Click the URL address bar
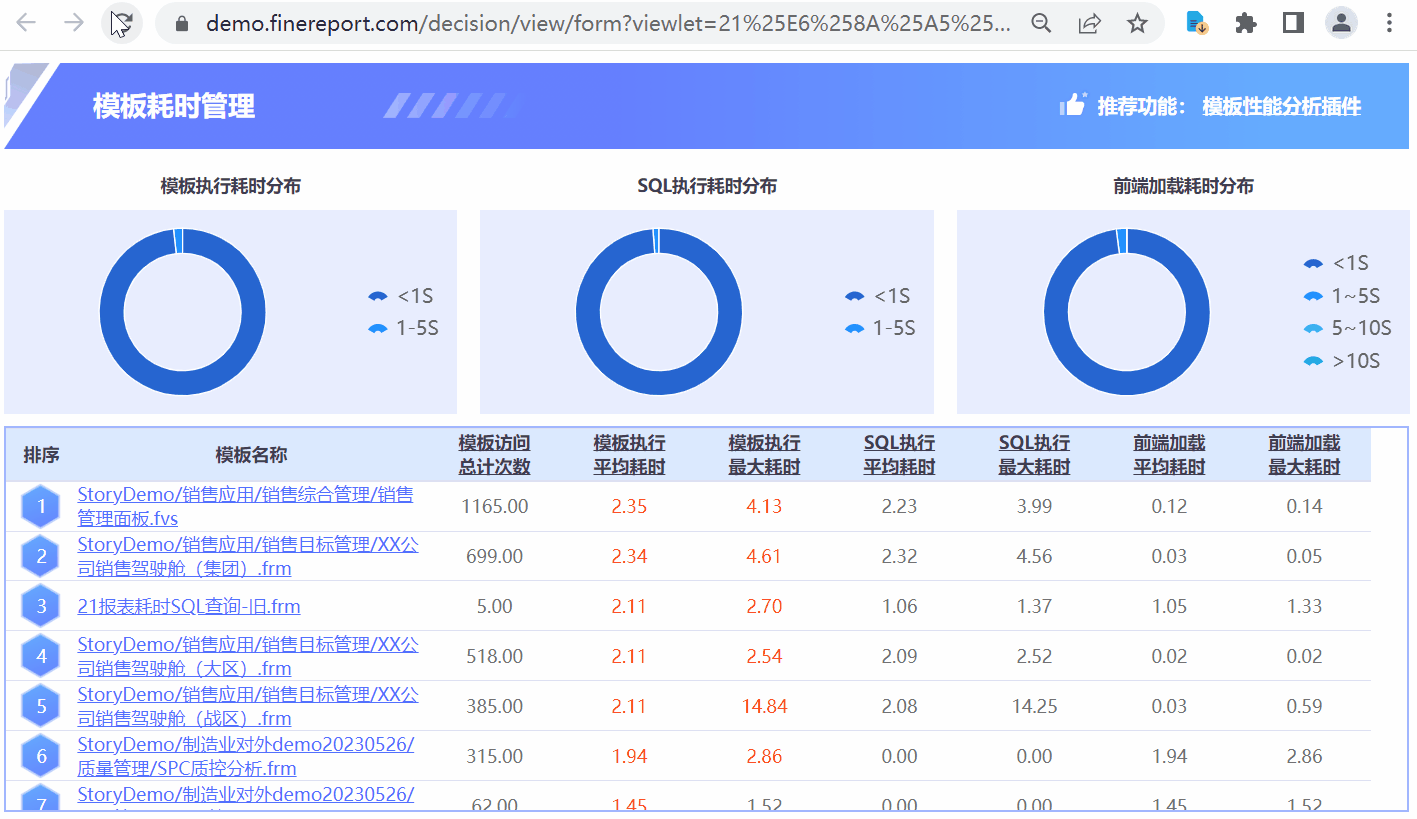 pos(598,23)
